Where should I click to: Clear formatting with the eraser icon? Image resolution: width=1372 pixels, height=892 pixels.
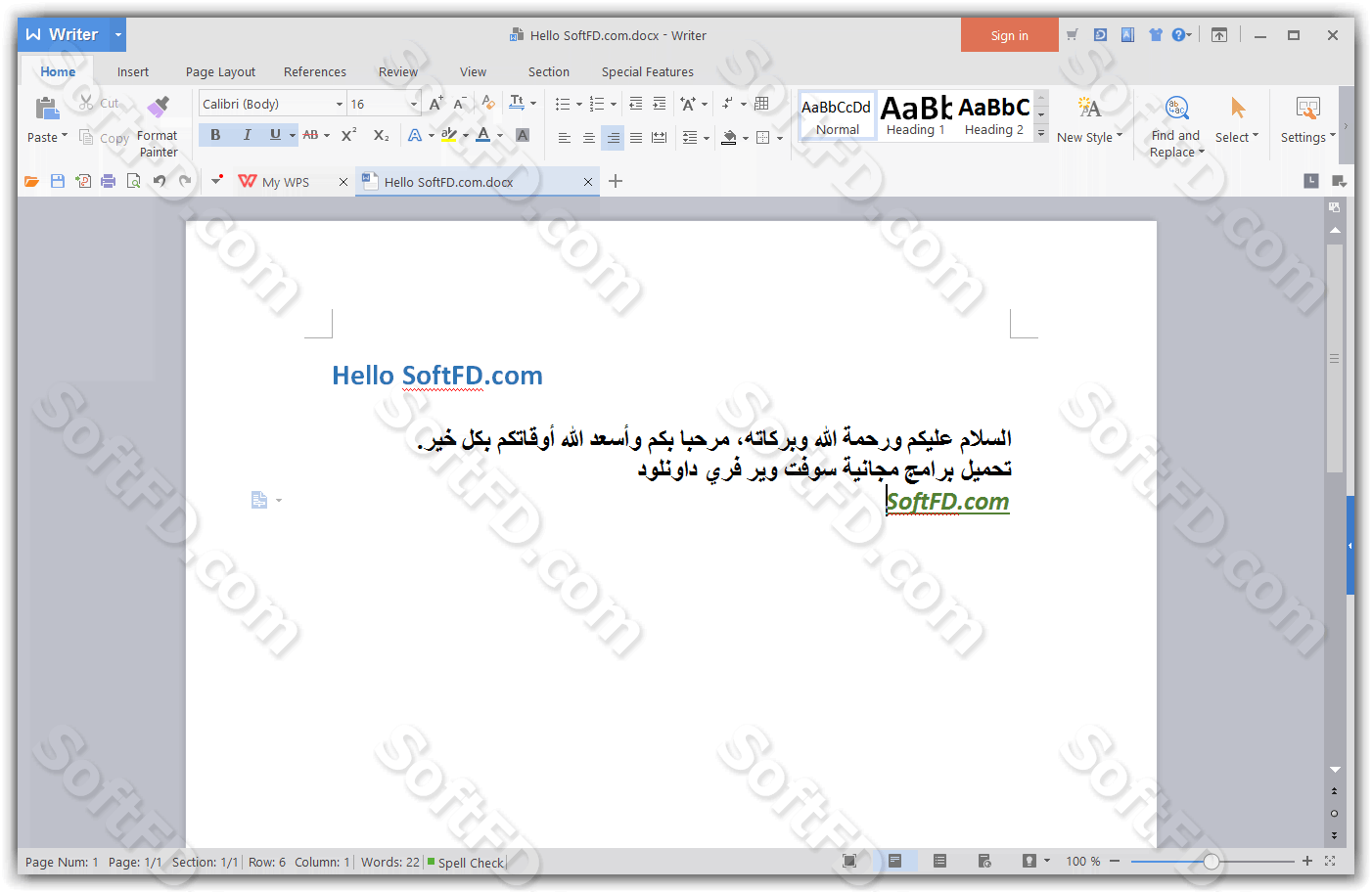[487, 104]
